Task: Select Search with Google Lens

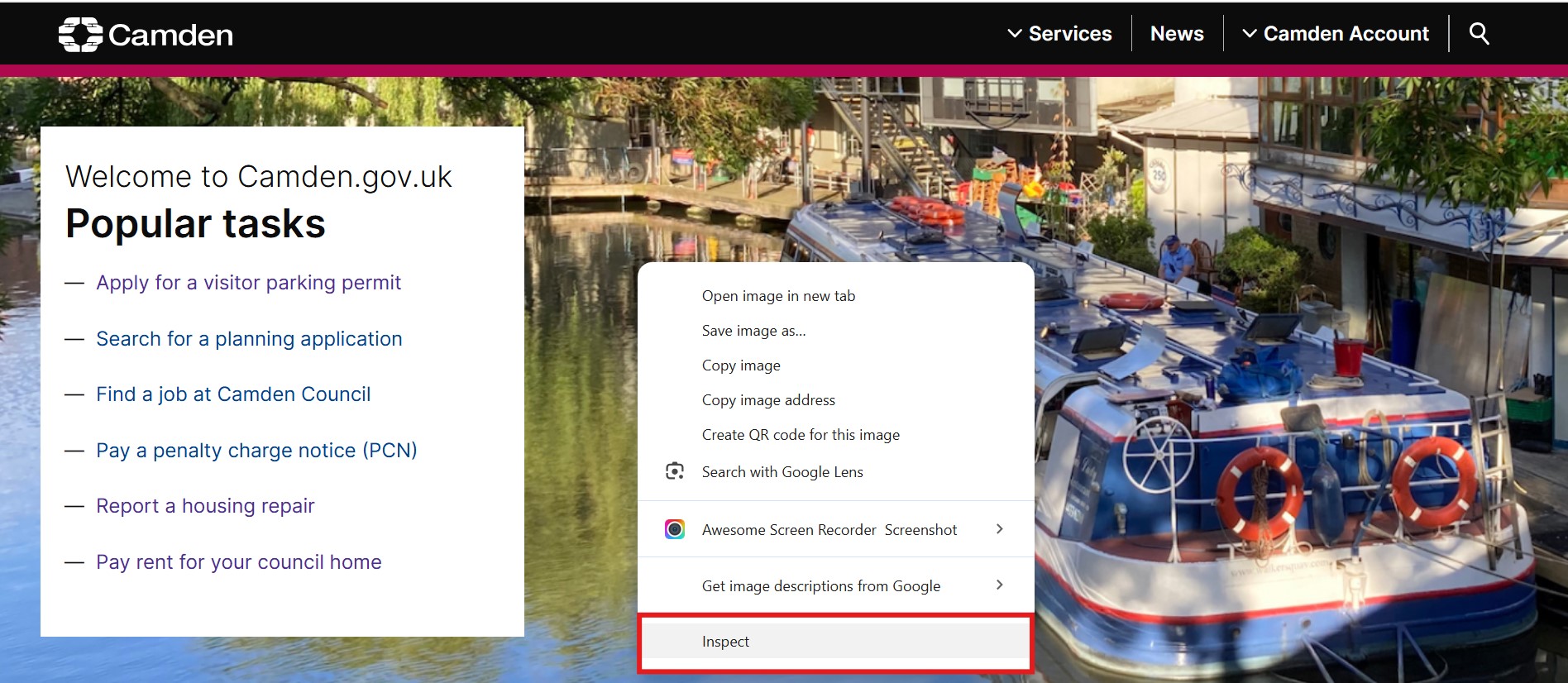Action: [836, 472]
